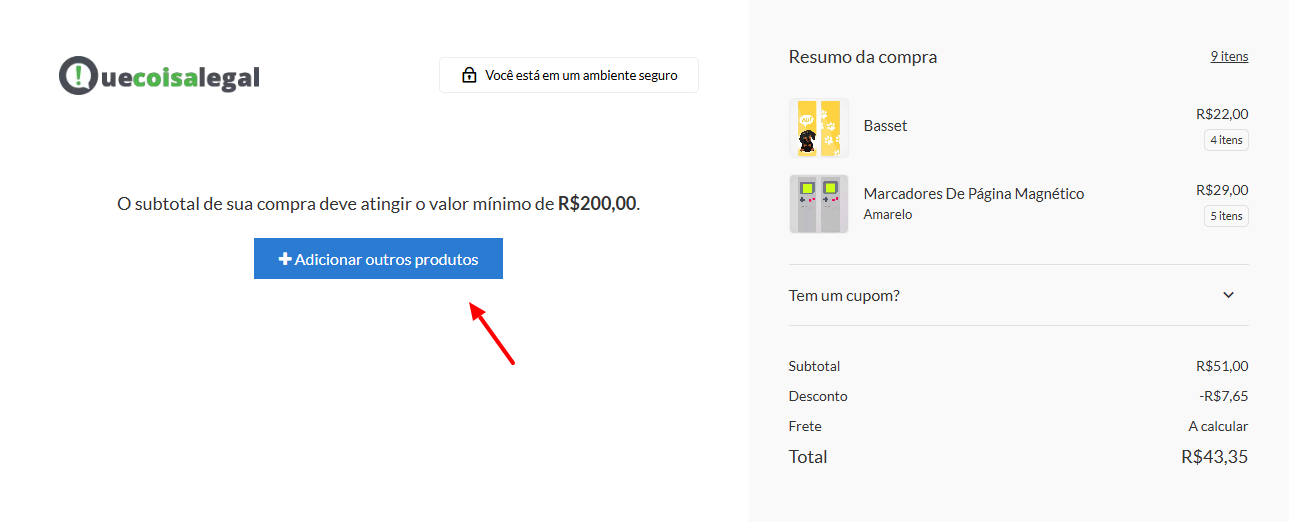Click the Tem um cupom? label
The image size is (1289, 522).
[844, 295]
